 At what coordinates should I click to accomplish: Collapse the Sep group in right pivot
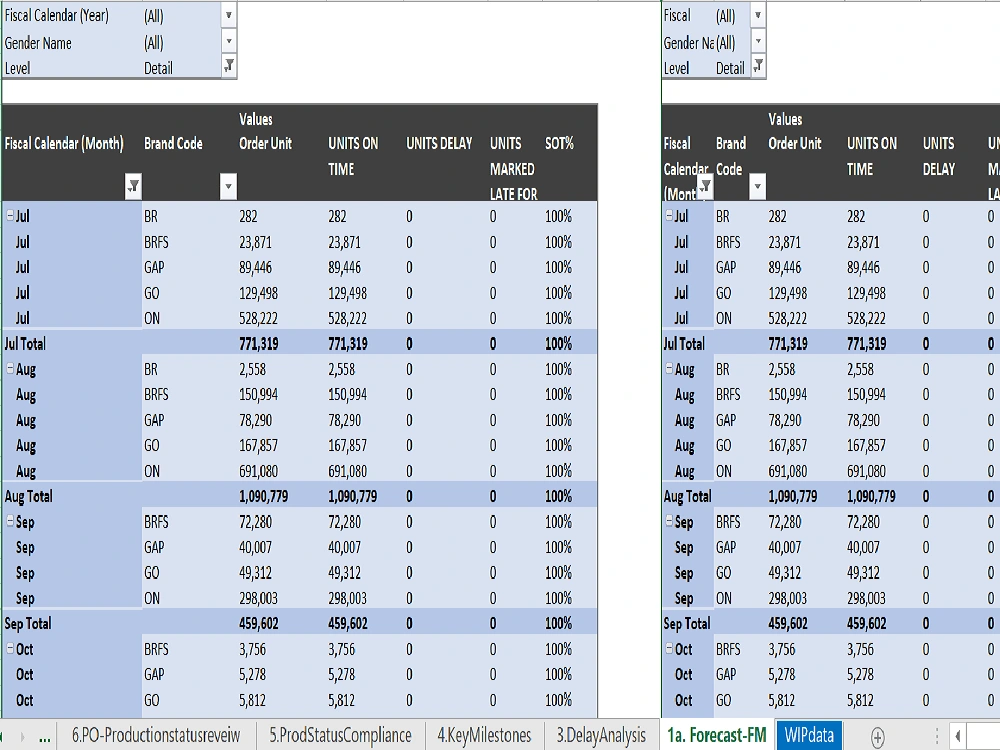pos(669,521)
